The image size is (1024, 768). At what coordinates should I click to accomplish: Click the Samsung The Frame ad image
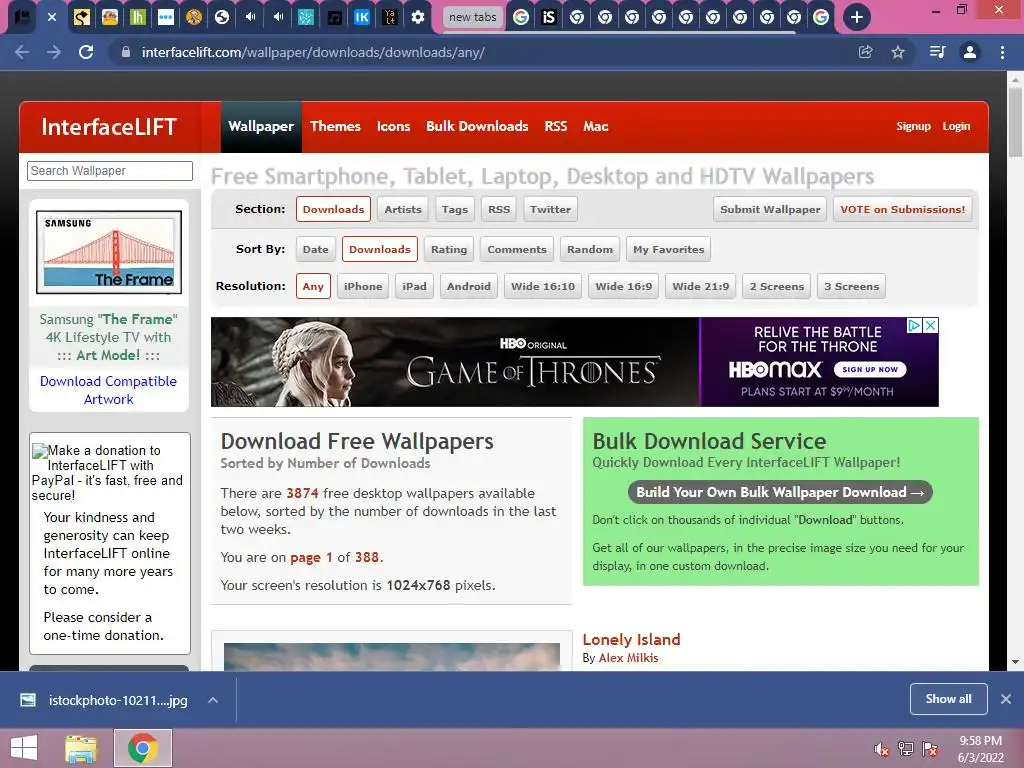click(x=109, y=252)
